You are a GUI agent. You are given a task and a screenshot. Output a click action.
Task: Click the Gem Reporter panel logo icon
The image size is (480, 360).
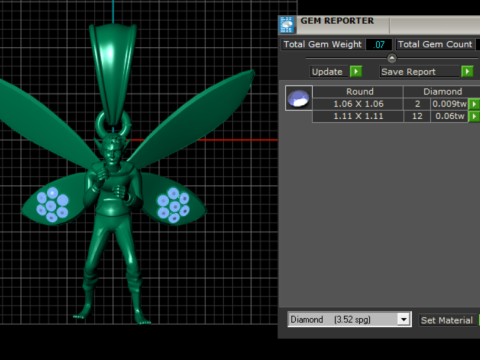click(287, 25)
